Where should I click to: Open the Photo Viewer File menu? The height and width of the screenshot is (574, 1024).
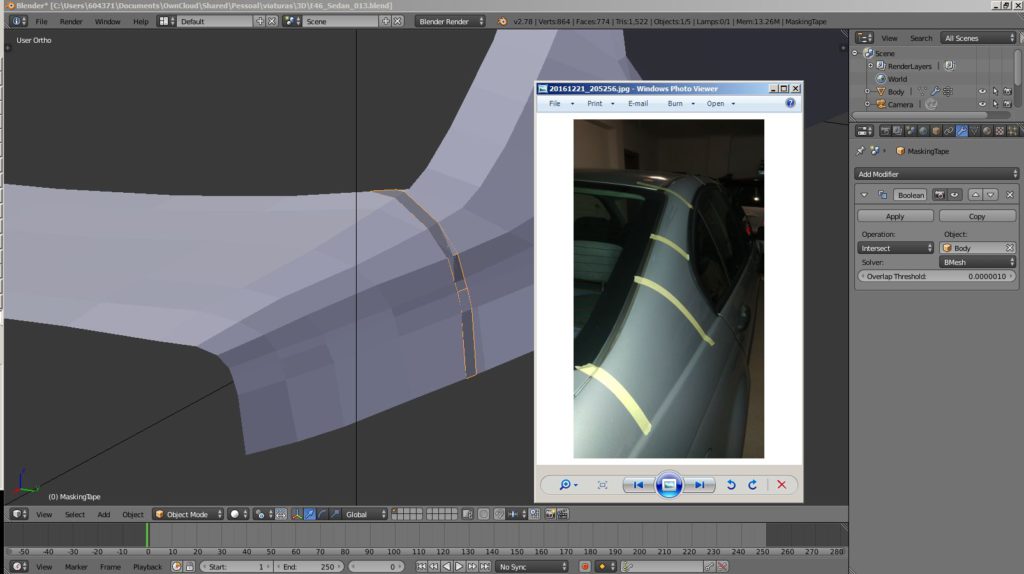tap(554, 103)
